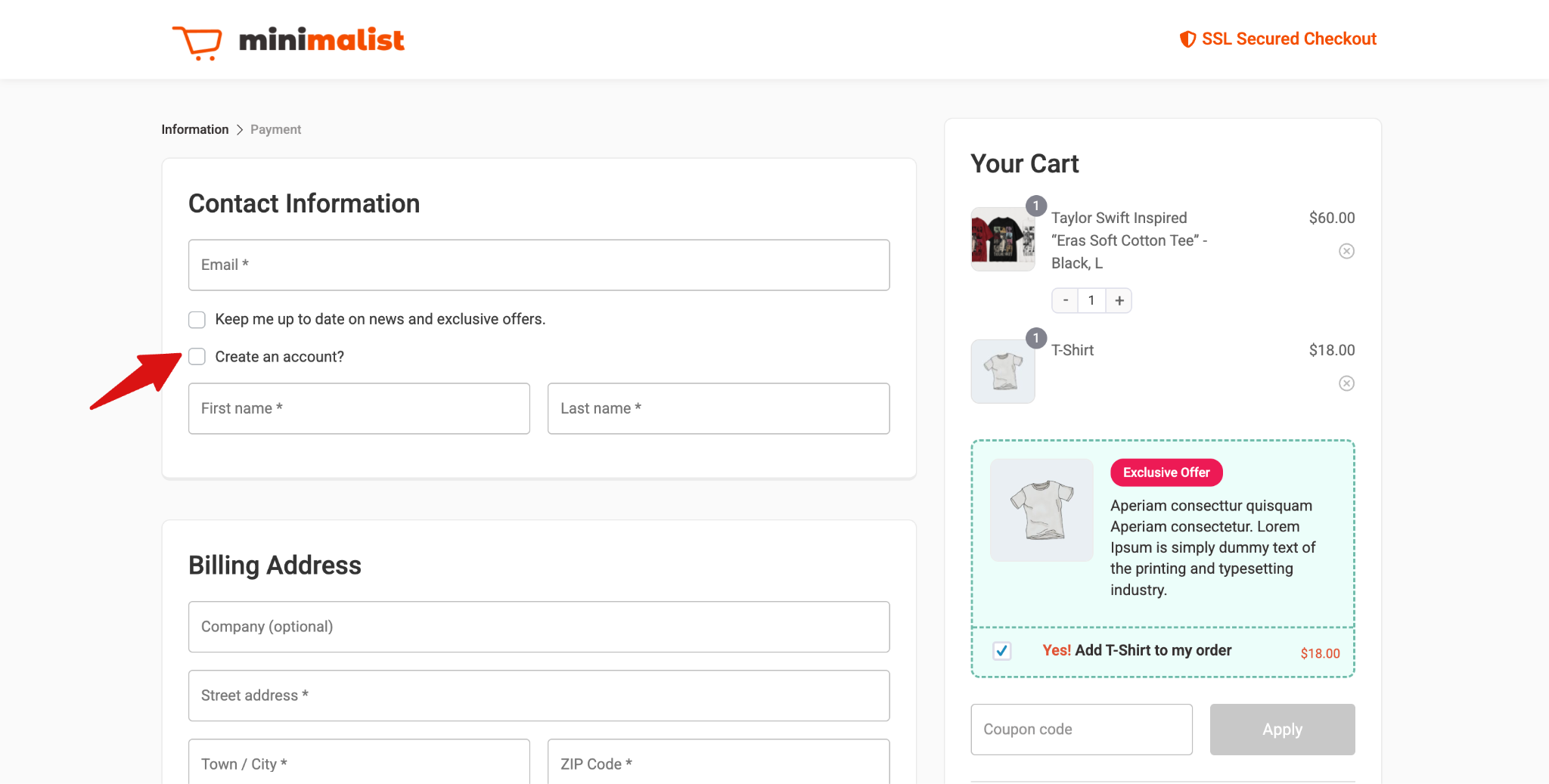Click the Taylor Swift Inspired product name

click(x=1129, y=240)
